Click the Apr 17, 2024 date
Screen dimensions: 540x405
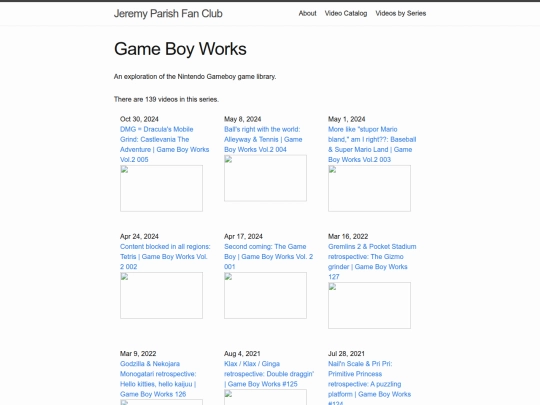[x=243, y=237]
